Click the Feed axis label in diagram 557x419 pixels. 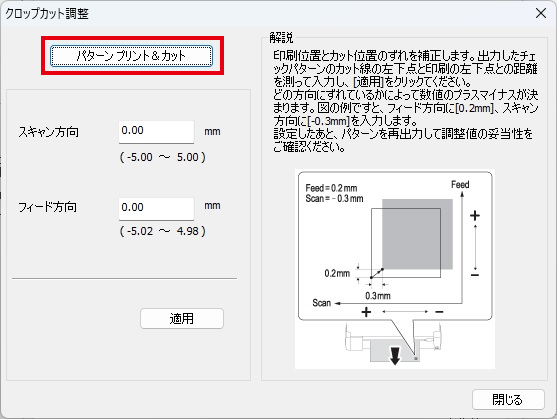460,185
